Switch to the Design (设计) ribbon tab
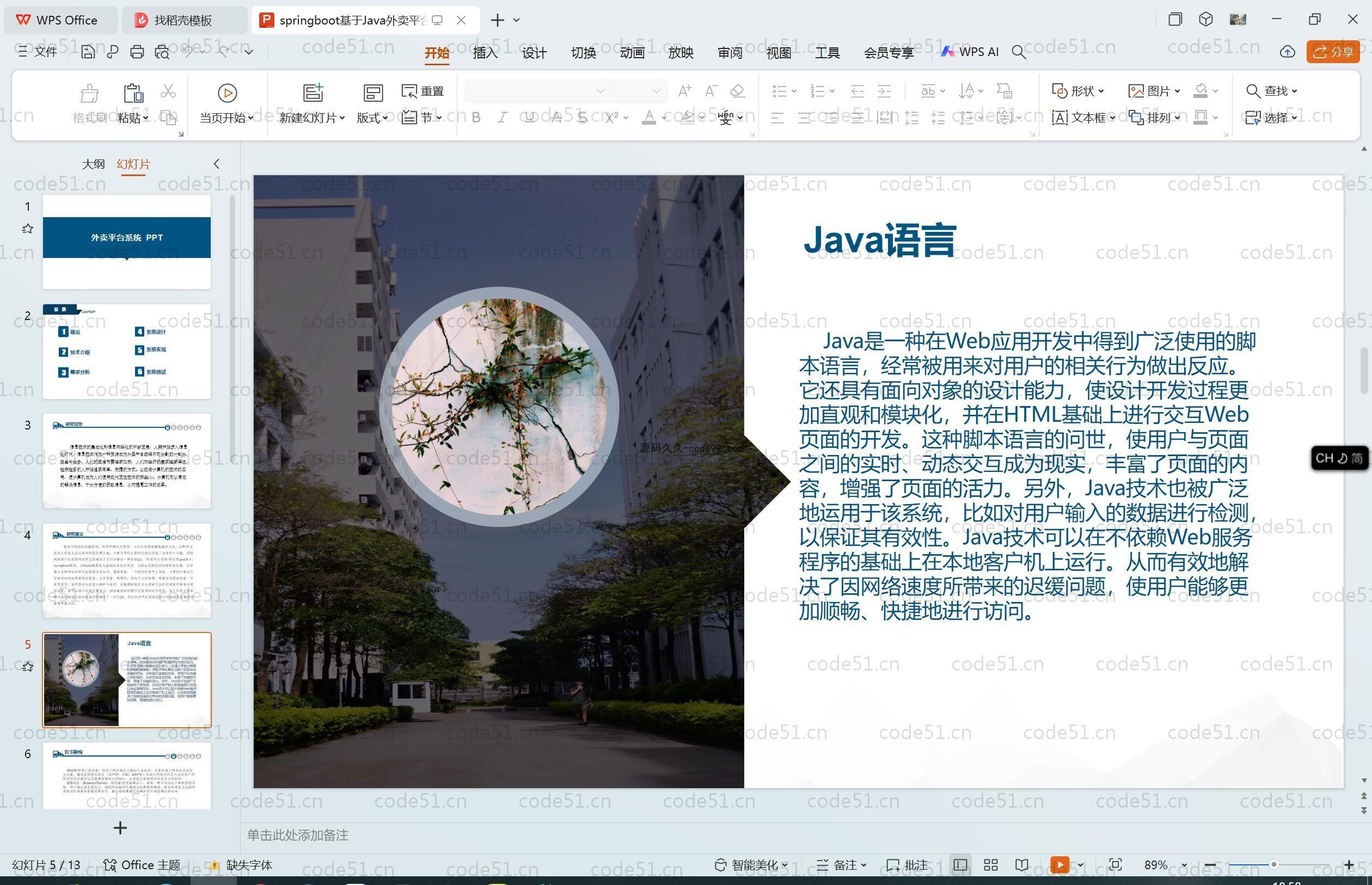 pyautogui.click(x=534, y=53)
